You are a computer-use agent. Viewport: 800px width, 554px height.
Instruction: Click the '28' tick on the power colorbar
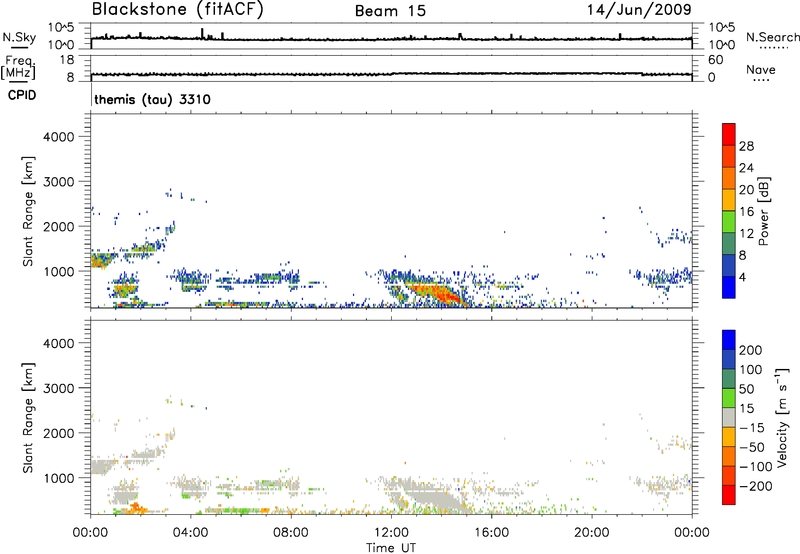tap(746, 146)
